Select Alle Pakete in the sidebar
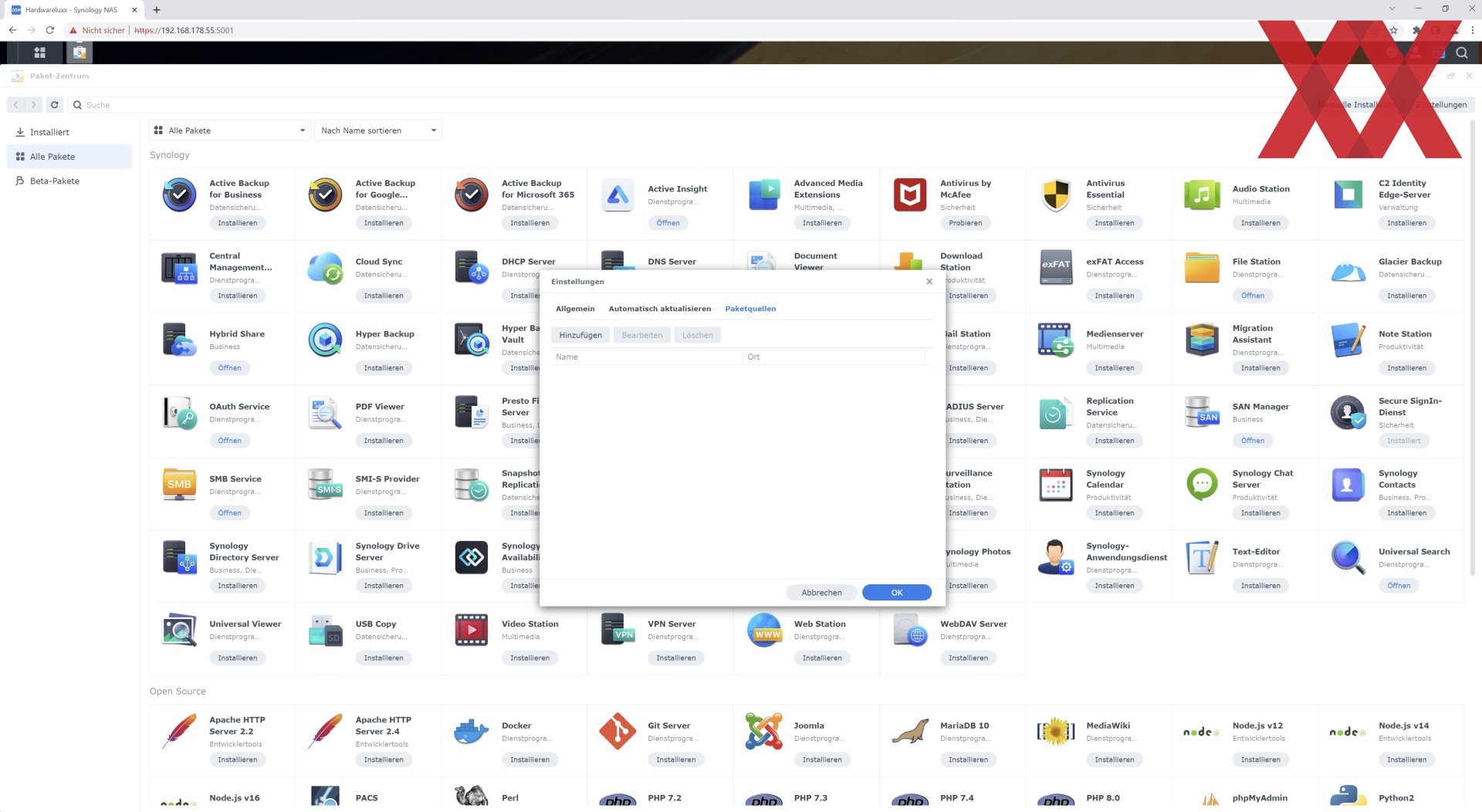1482x812 pixels. (x=69, y=157)
